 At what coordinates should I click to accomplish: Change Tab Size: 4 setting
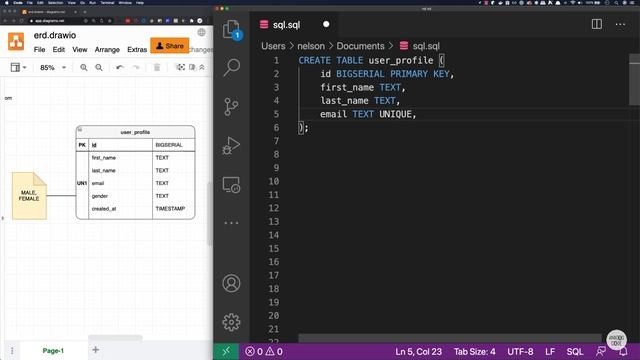(x=475, y=351)
